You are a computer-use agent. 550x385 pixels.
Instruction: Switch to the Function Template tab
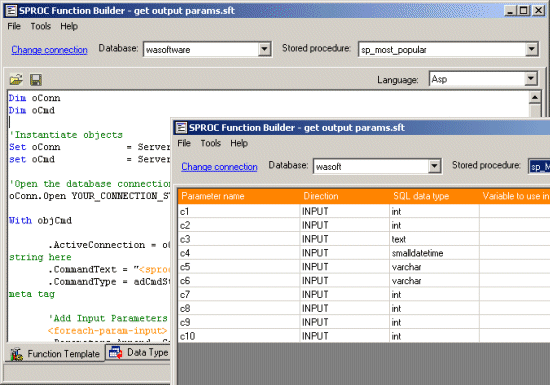coord(55,353)
